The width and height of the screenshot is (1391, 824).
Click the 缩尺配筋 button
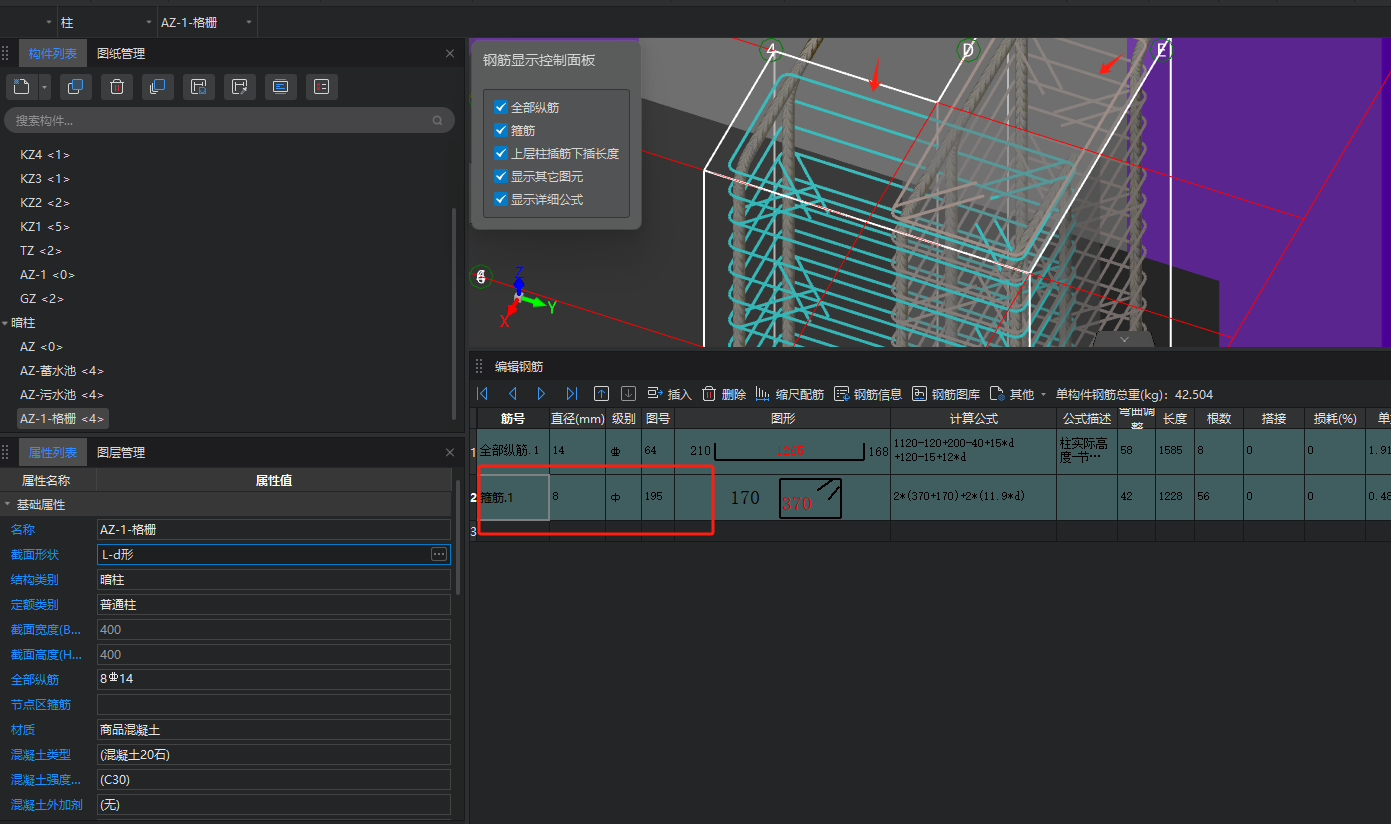790,394
